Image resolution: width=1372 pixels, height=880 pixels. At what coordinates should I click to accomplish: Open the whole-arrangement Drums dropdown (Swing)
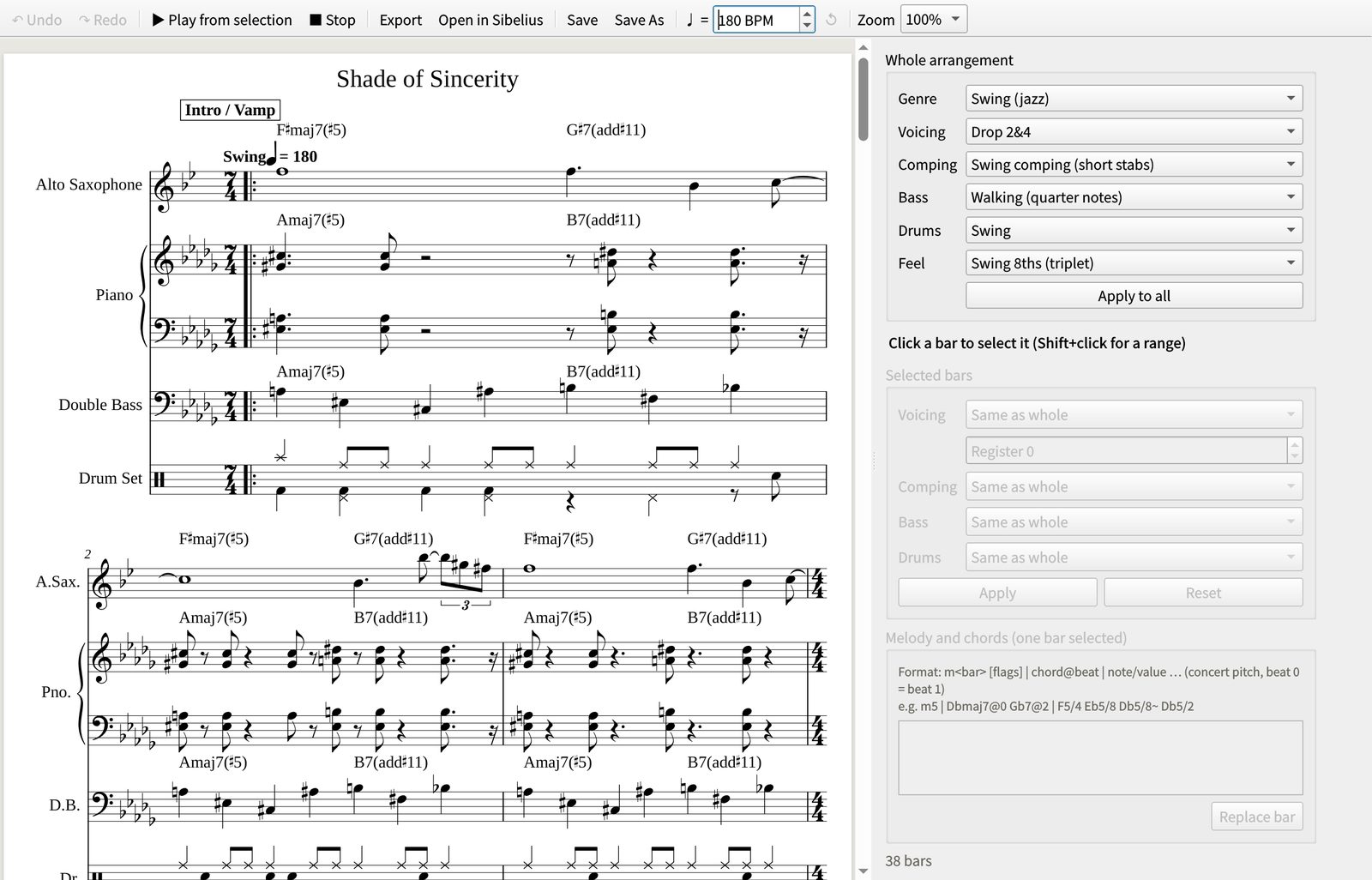click(x=1134, y=230)
